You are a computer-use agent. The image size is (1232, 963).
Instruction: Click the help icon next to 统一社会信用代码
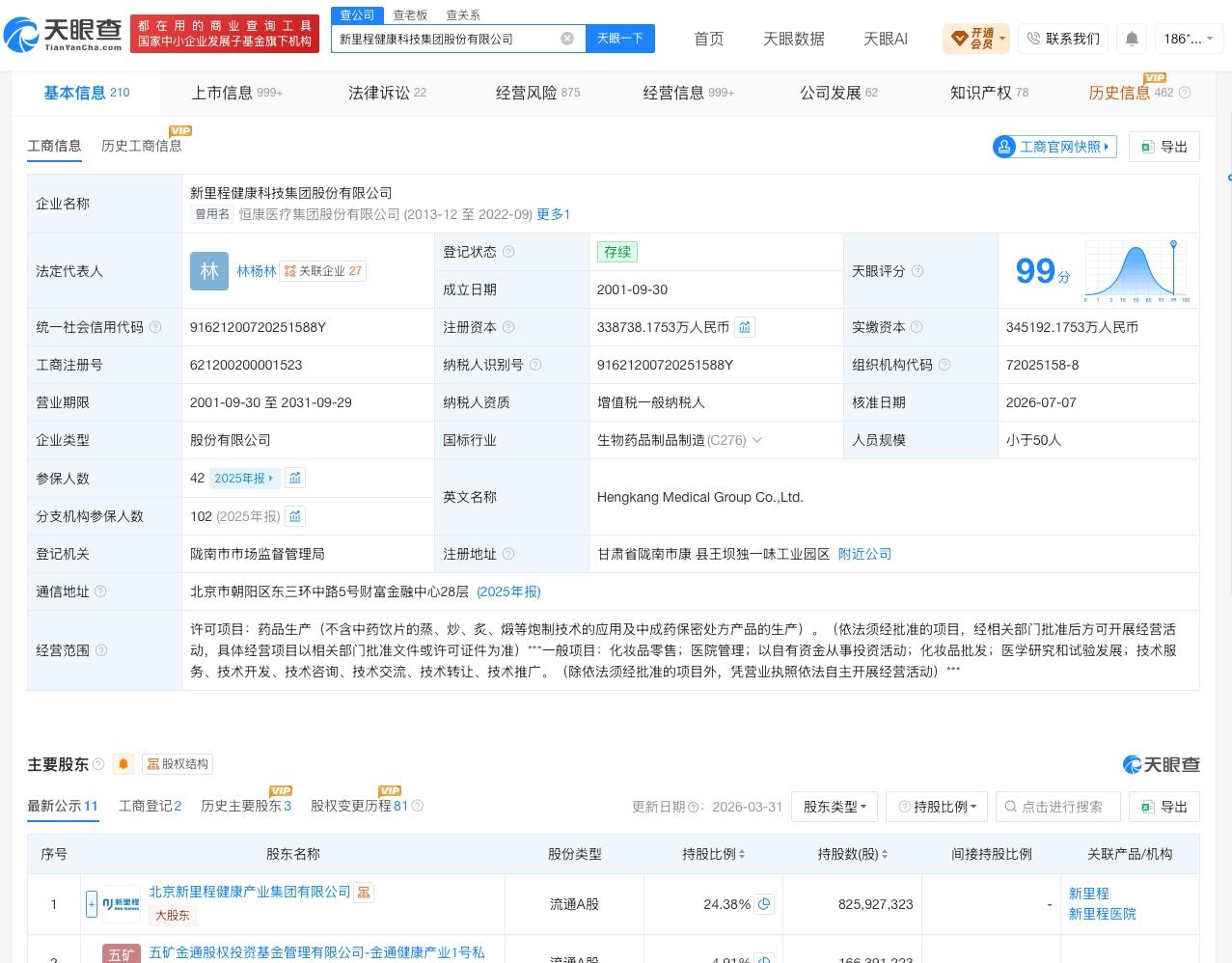click(155, 327)
